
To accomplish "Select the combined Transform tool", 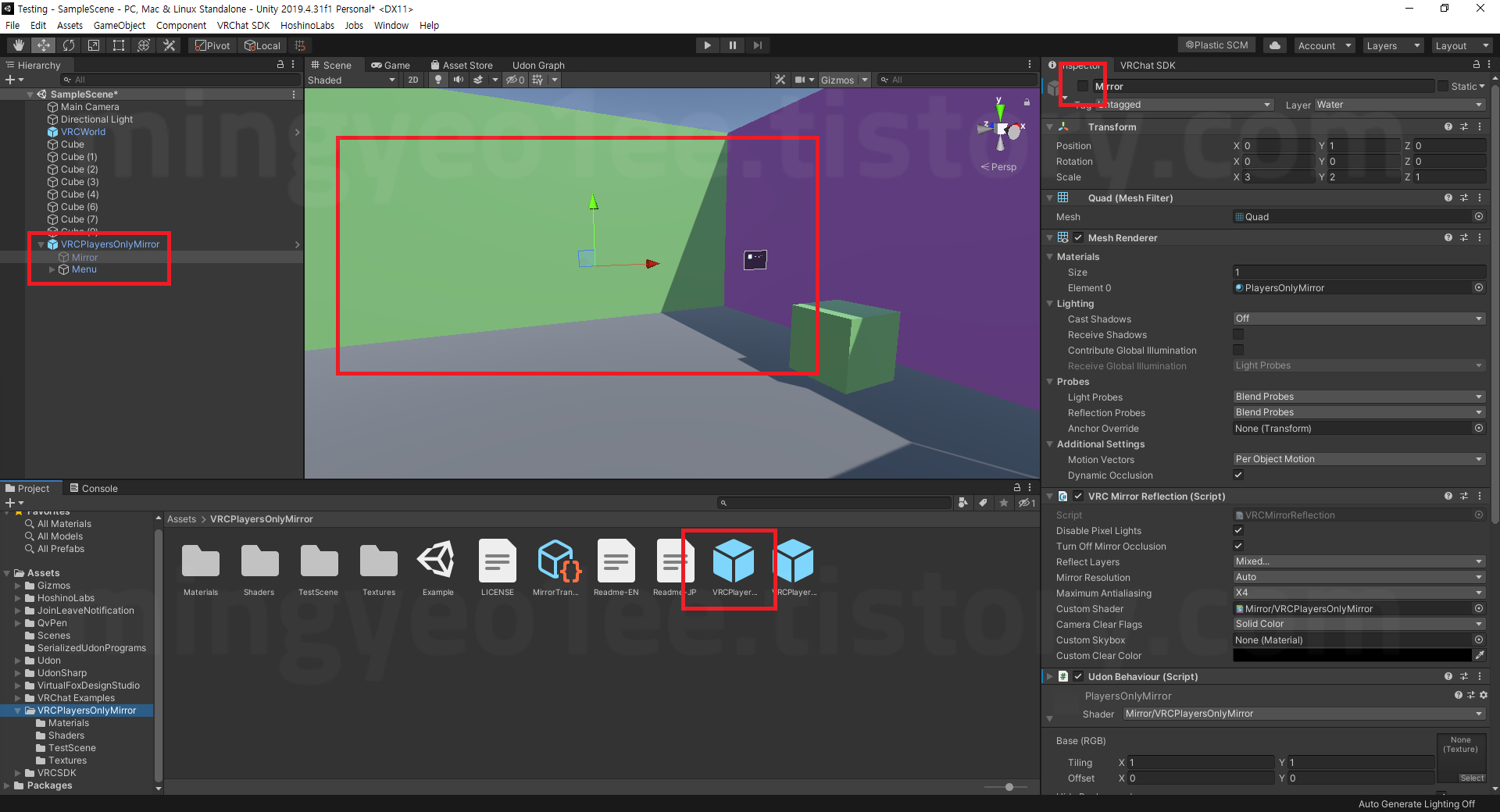I will tap(144, 45).
